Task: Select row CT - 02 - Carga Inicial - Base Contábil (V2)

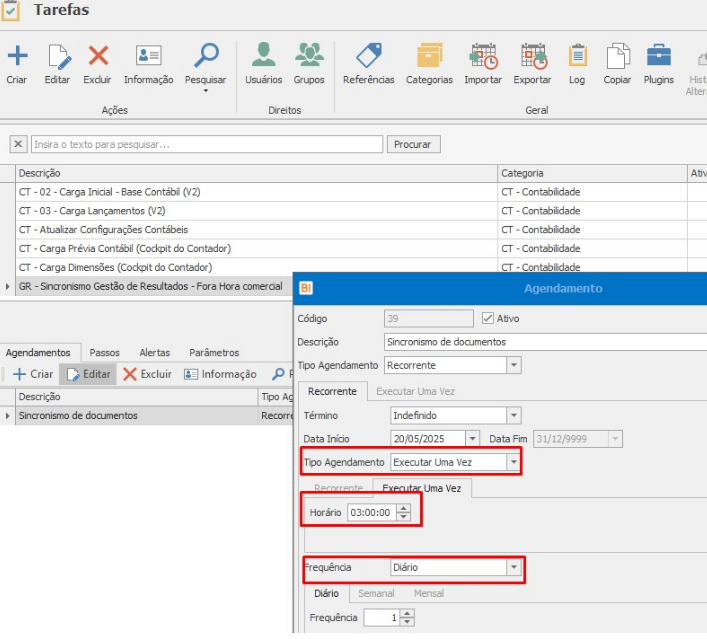Action: [257, 192]
